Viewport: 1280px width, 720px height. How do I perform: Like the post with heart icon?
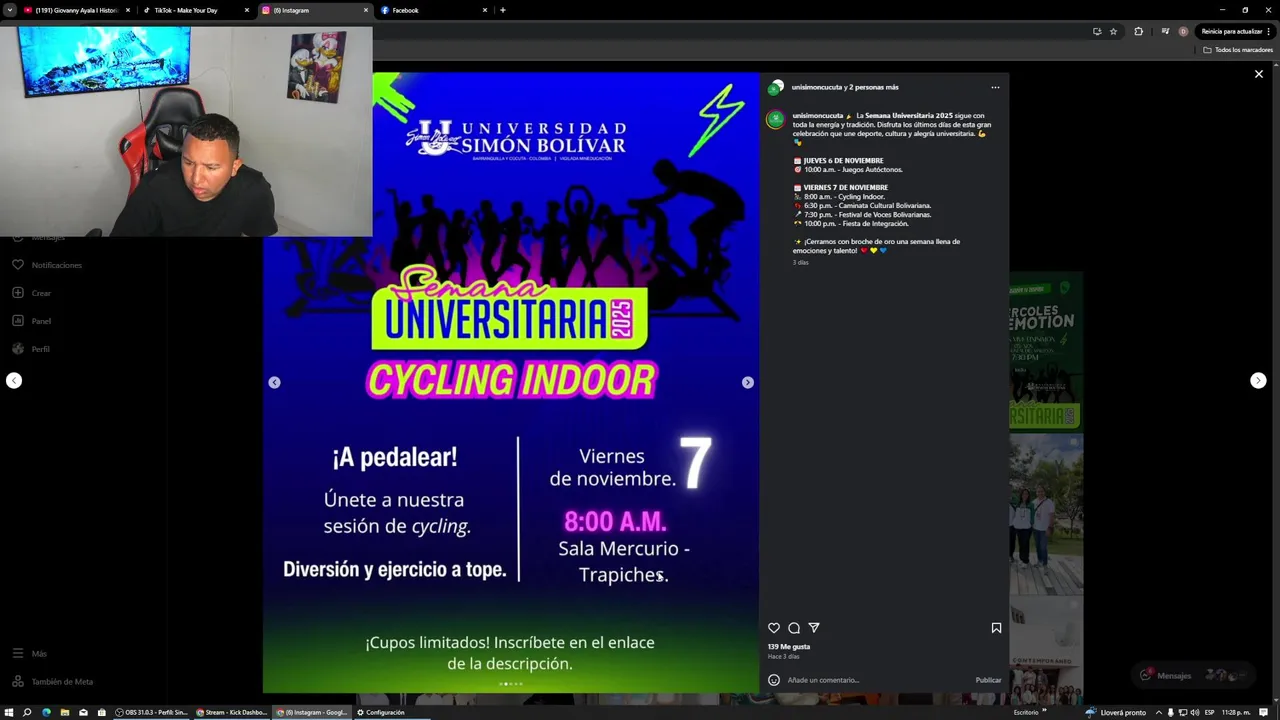(x=774, y=628)
